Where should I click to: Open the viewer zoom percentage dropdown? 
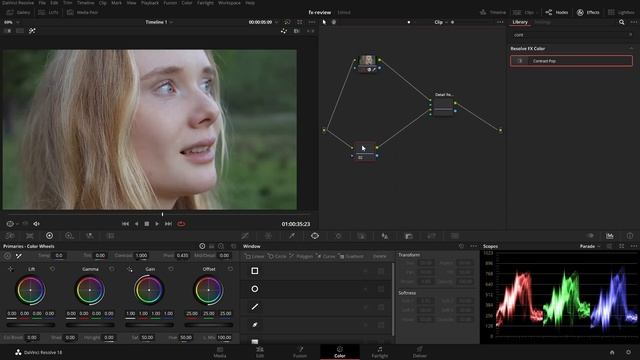point(11,22)
